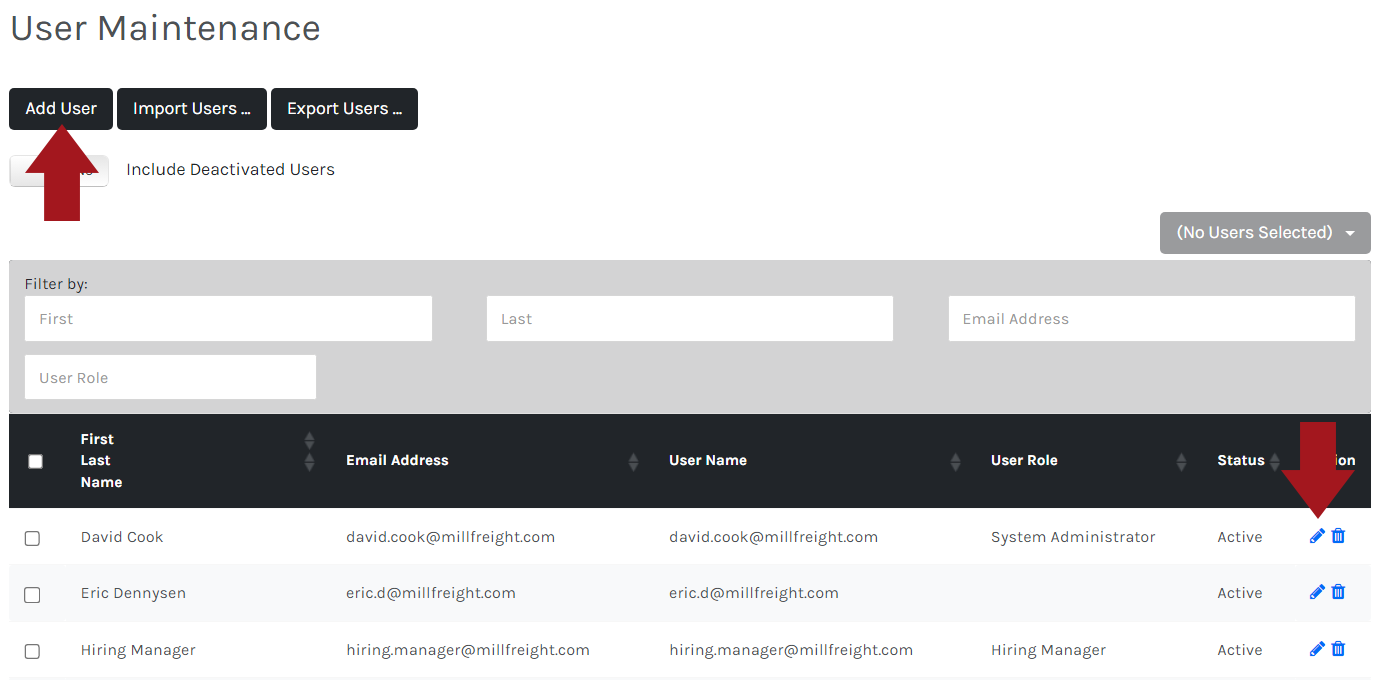Sort table by First Last Name

point(309,451)
